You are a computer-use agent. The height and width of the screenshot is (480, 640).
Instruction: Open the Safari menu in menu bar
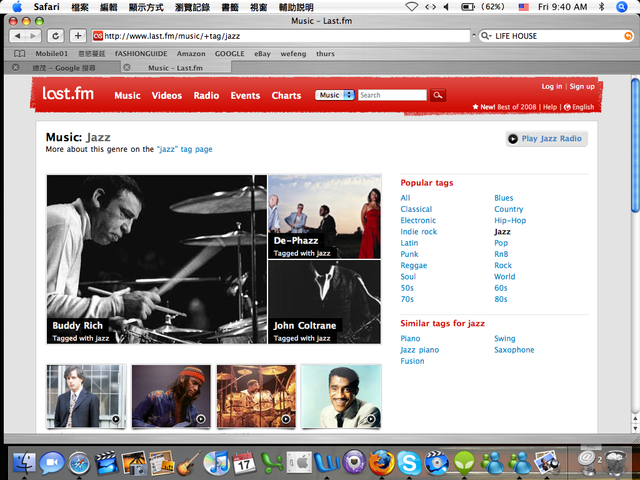click(x=47, y=7)
